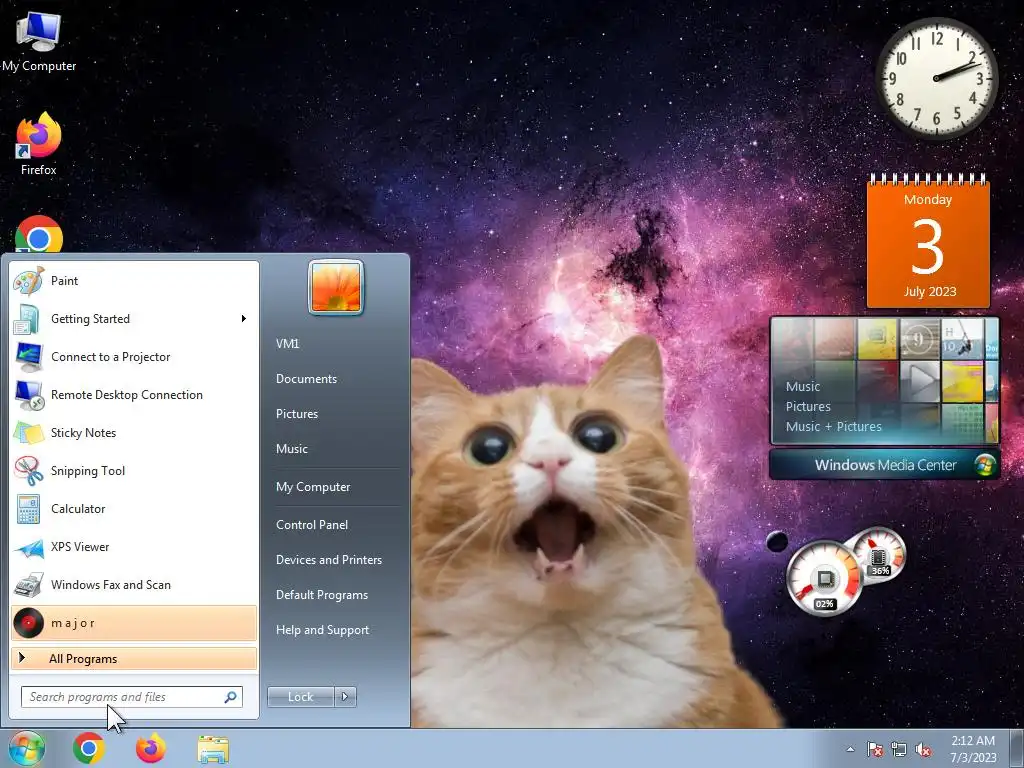Screen dimensions: 1024x768
Task: Click the Windows Start orb
Action: coord(27,748)
